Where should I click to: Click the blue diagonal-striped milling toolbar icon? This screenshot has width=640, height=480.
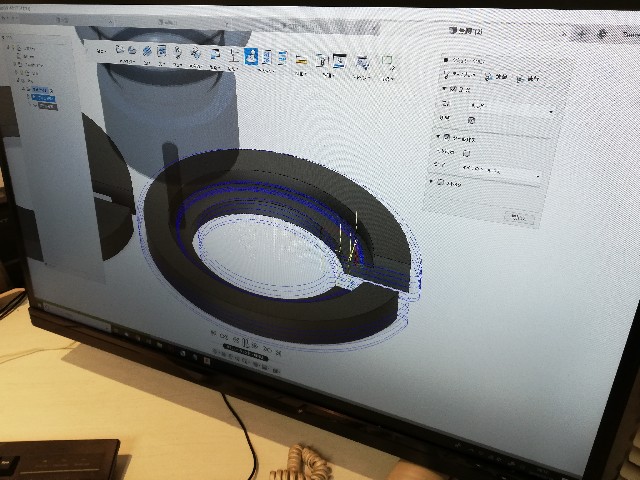147,51
